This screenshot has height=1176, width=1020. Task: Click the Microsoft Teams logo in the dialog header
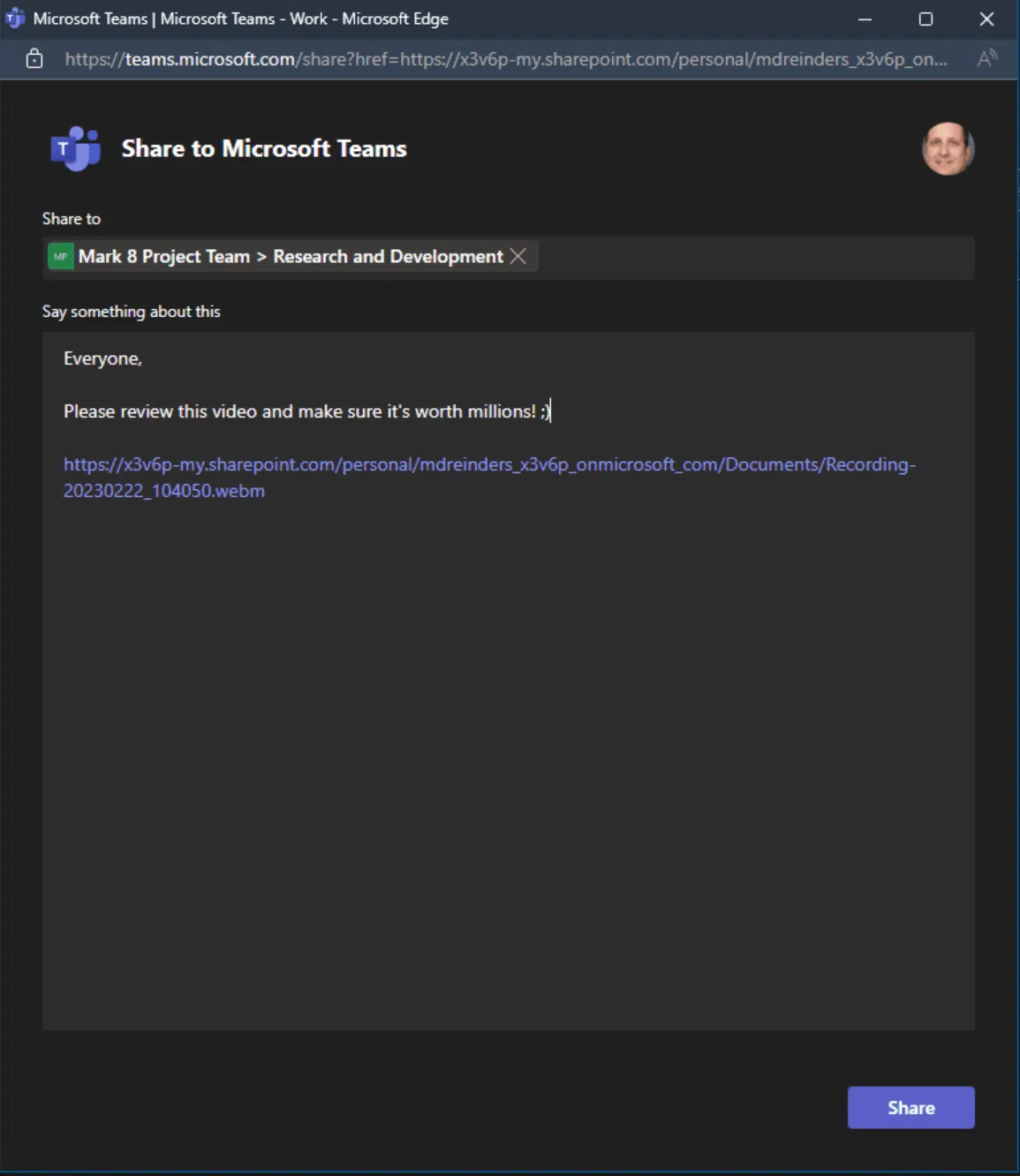pos(74,148)
